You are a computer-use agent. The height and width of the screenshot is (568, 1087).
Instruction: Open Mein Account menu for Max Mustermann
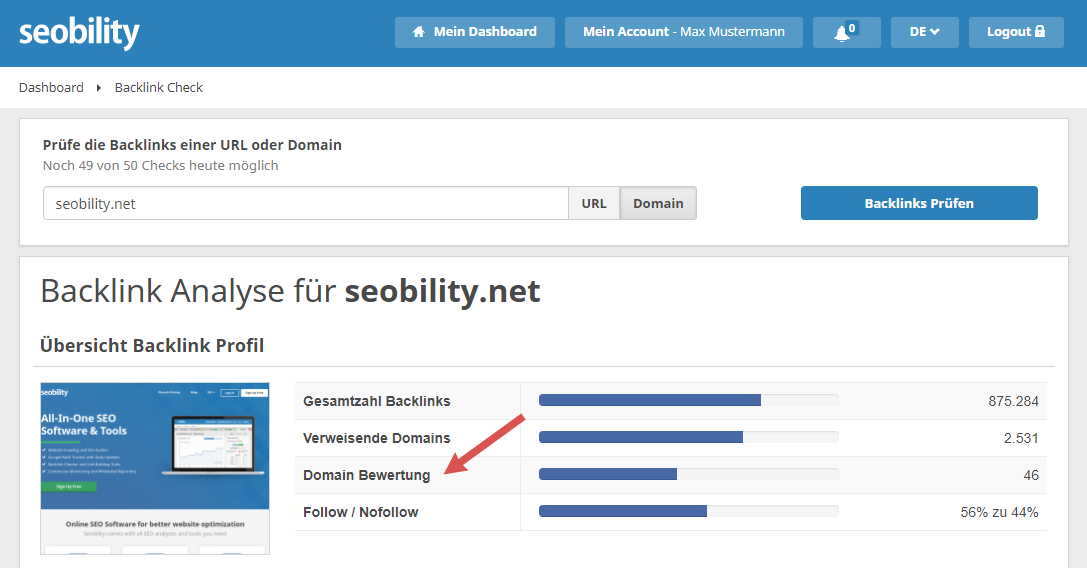click(x=684, y=32)
